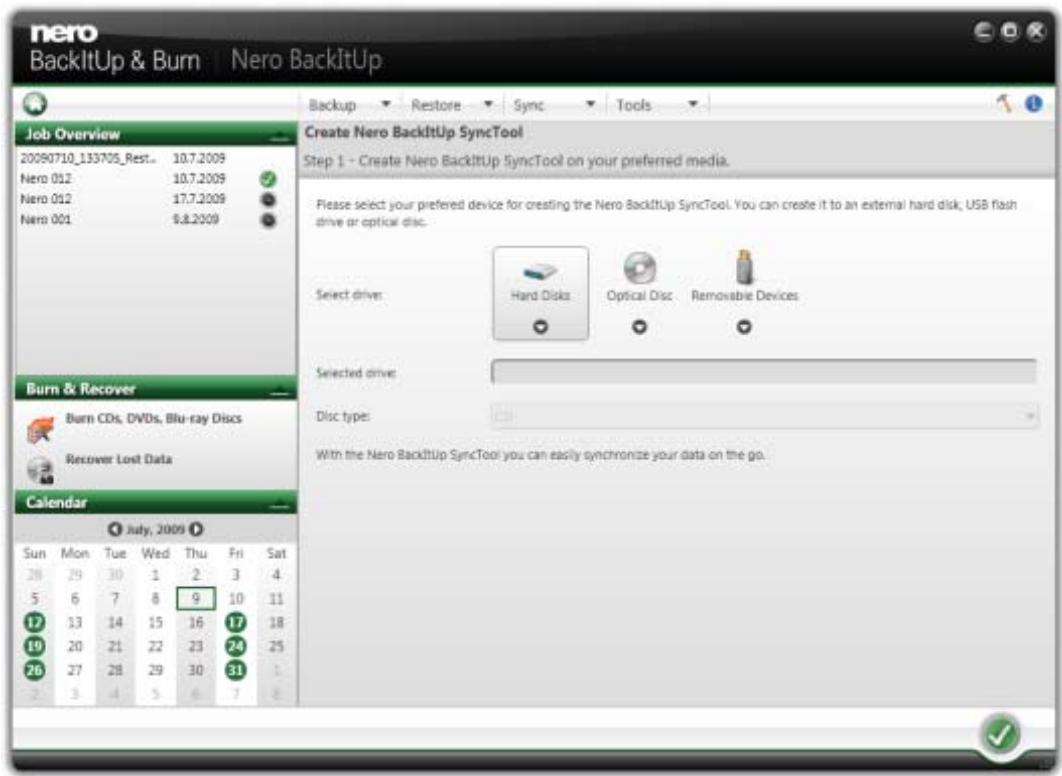Click the Burn CDs, DVDs disc icon
The height and width of the screenshot is (776, 1062).
40,430
